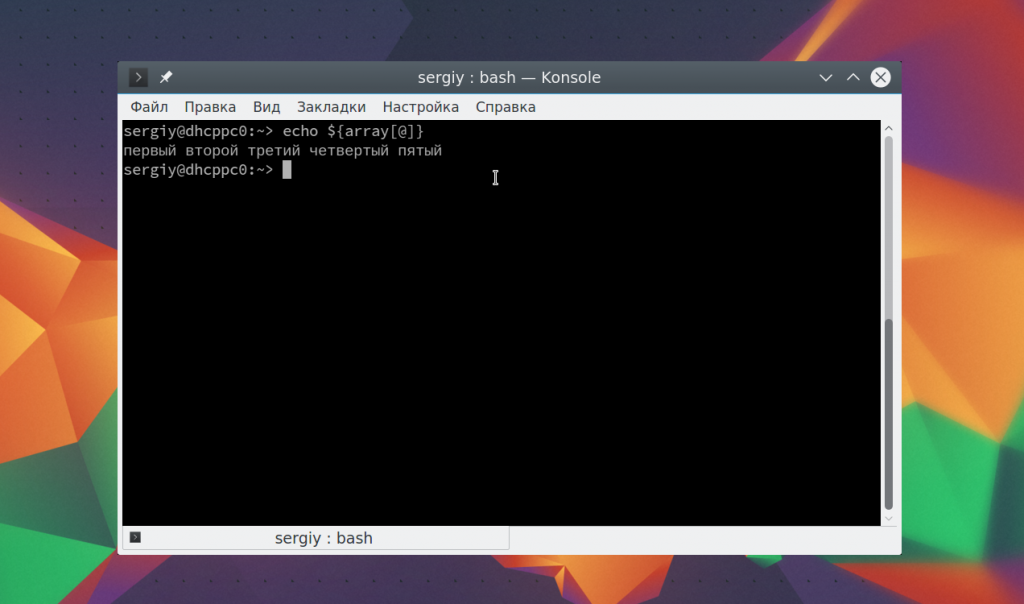Close the Konsole window

(x=880, y=78)
